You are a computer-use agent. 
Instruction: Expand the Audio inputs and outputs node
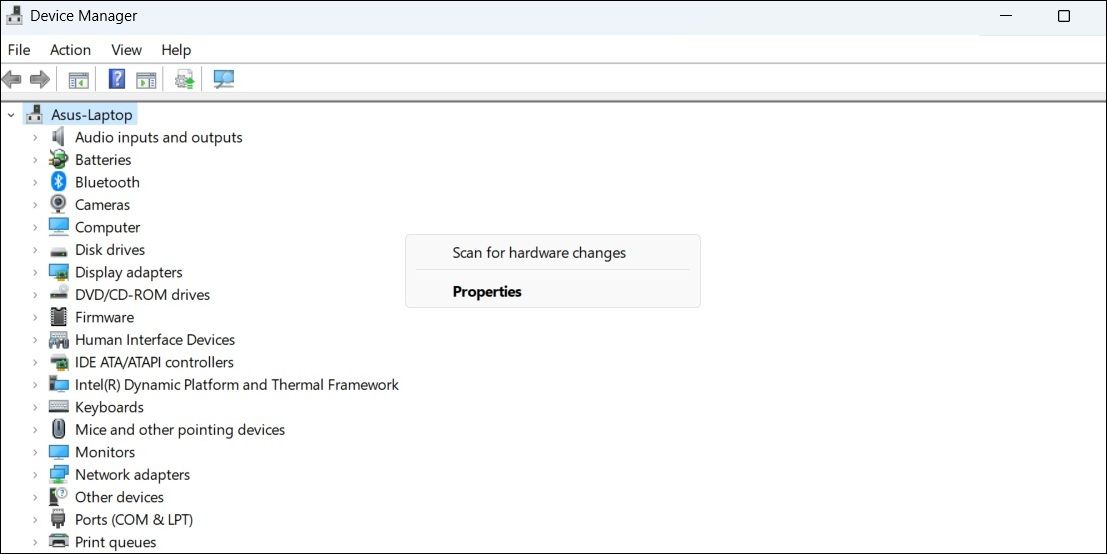35,137
